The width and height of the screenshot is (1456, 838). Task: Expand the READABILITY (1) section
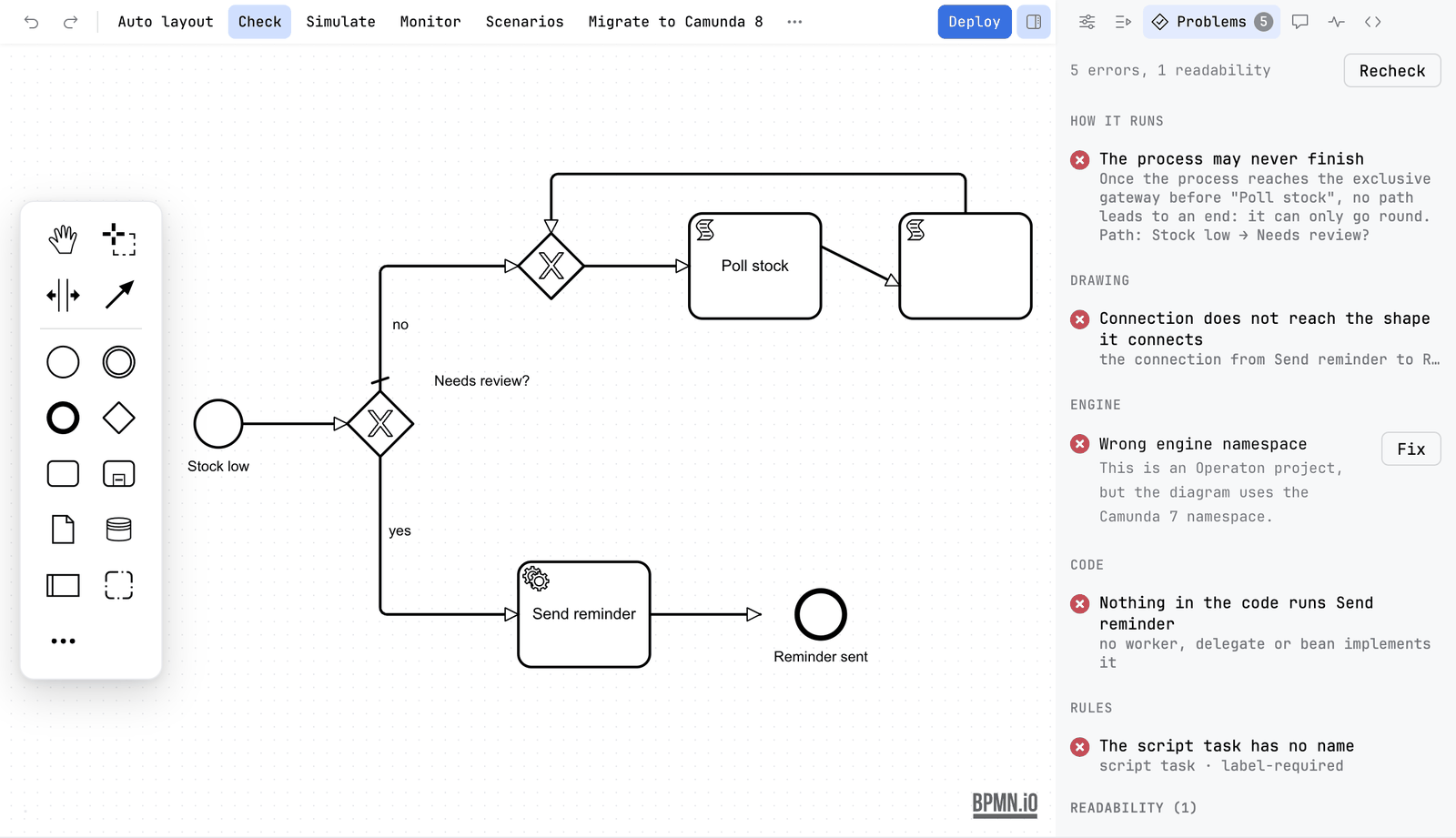[x=1133, y=808]
